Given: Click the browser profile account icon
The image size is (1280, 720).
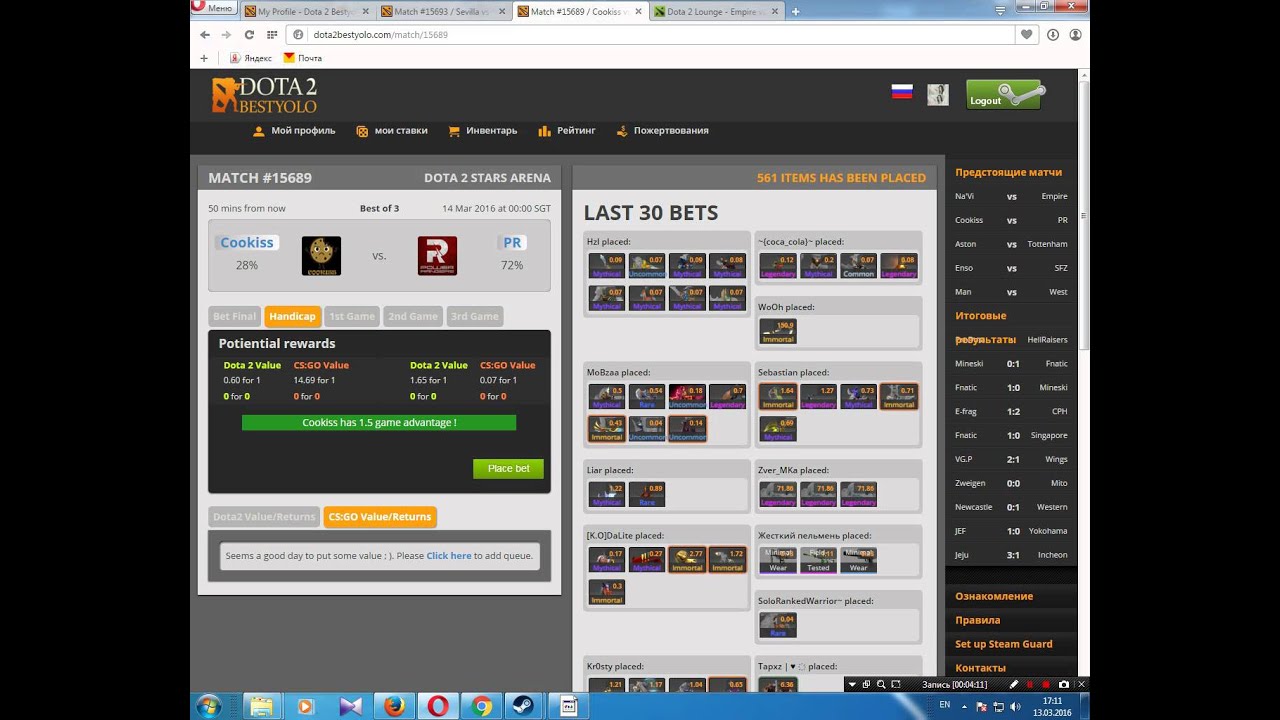Looking at the screenshot, I should [1075, 34].
